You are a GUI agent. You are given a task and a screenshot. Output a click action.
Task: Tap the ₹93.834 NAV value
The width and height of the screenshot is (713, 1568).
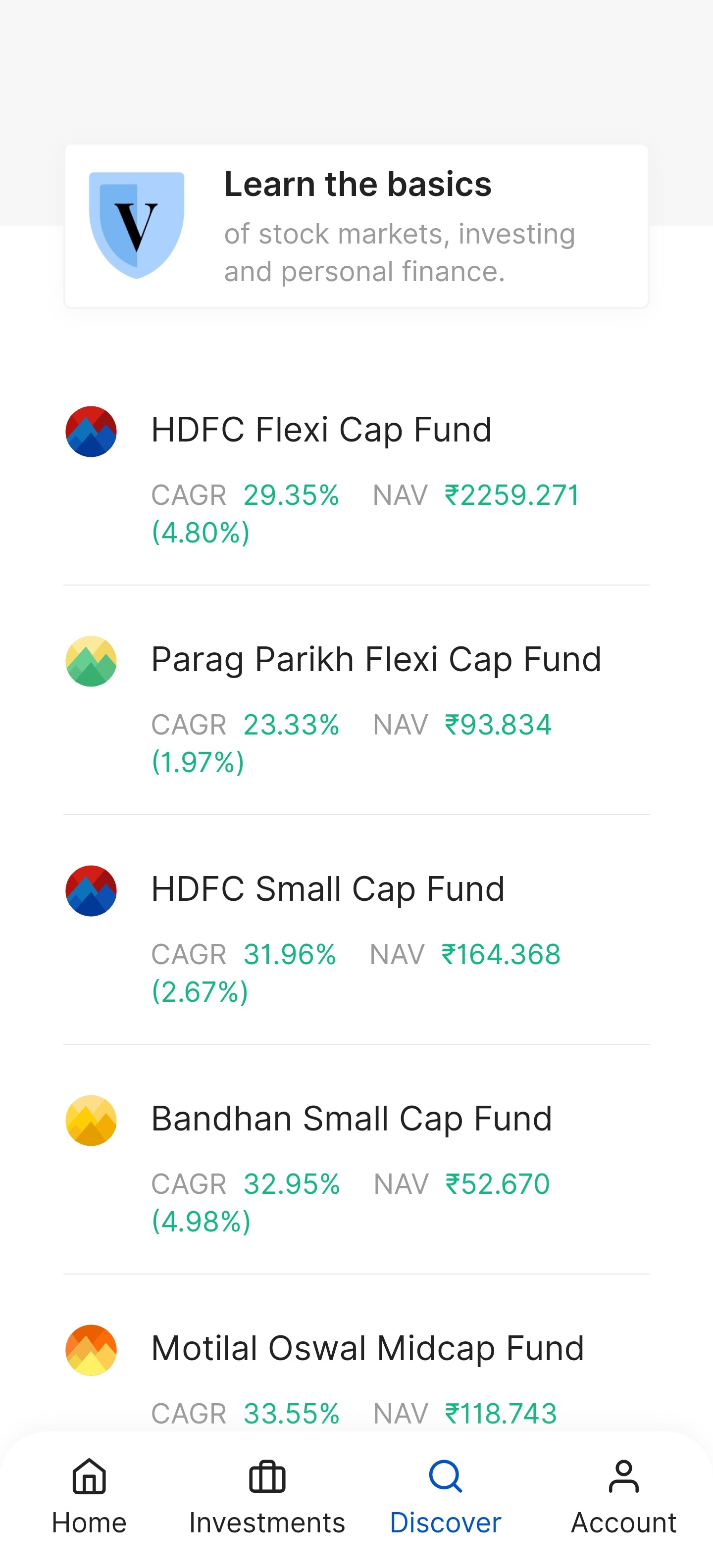coord(498,724)
